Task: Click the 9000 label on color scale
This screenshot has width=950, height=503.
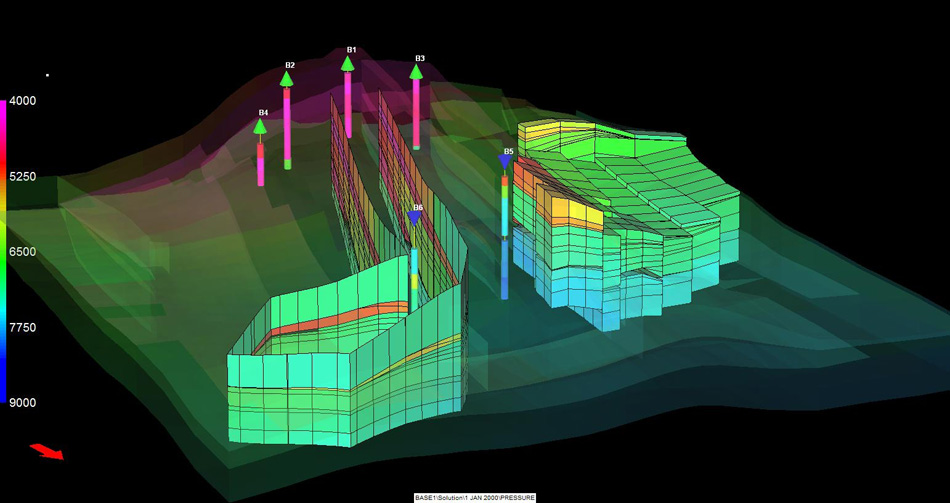Action: click(x=23, y=403)
